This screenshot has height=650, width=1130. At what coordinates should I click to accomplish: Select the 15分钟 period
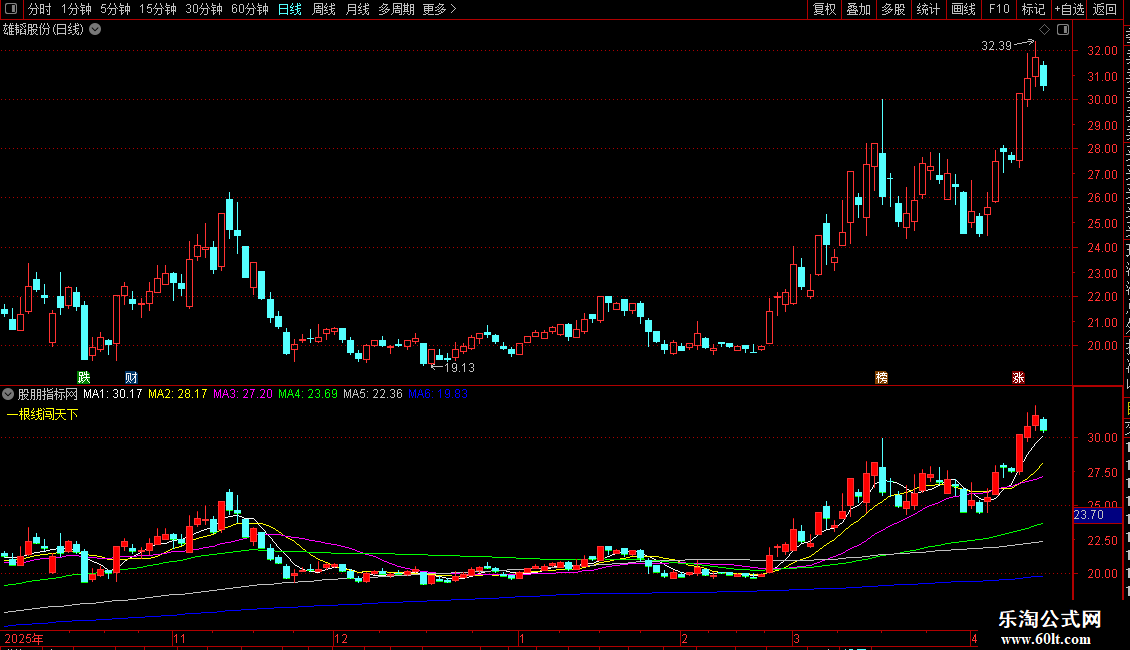(x=158, y=9)
